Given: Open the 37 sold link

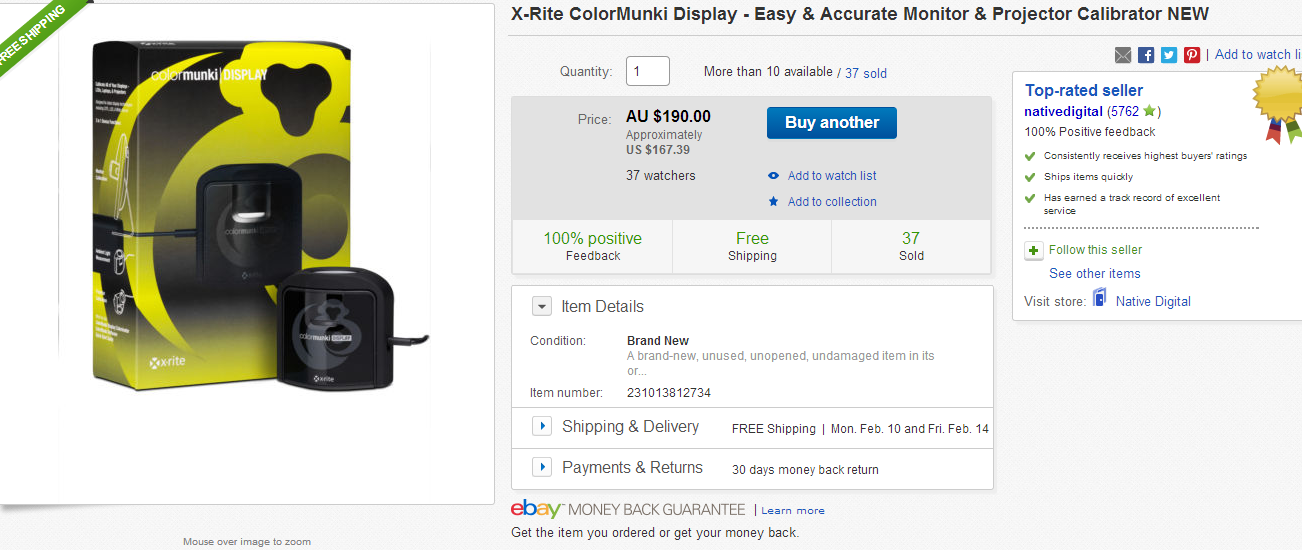Looking at the screenshot, I should coord(866,73).
